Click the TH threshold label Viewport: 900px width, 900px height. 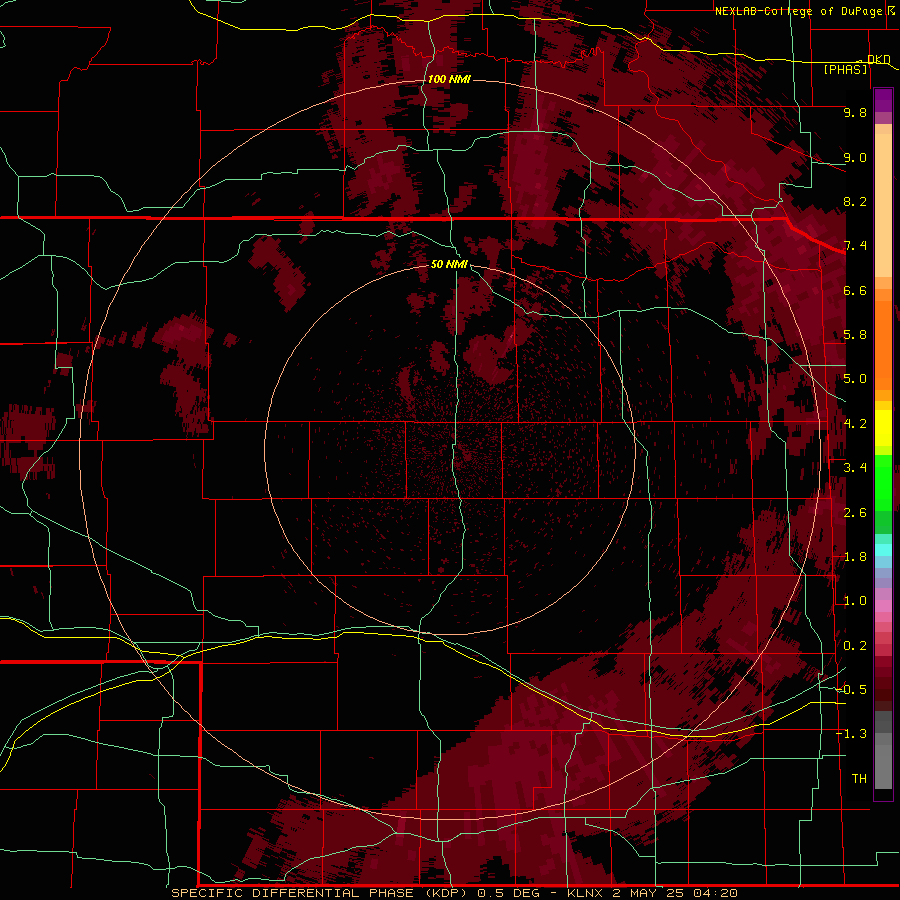click(859, 779)
